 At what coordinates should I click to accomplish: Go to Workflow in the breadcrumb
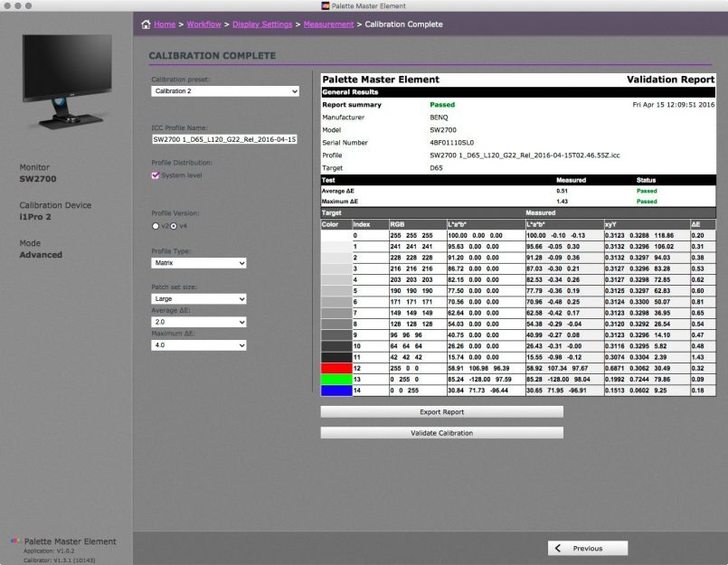tap(204, 24)
